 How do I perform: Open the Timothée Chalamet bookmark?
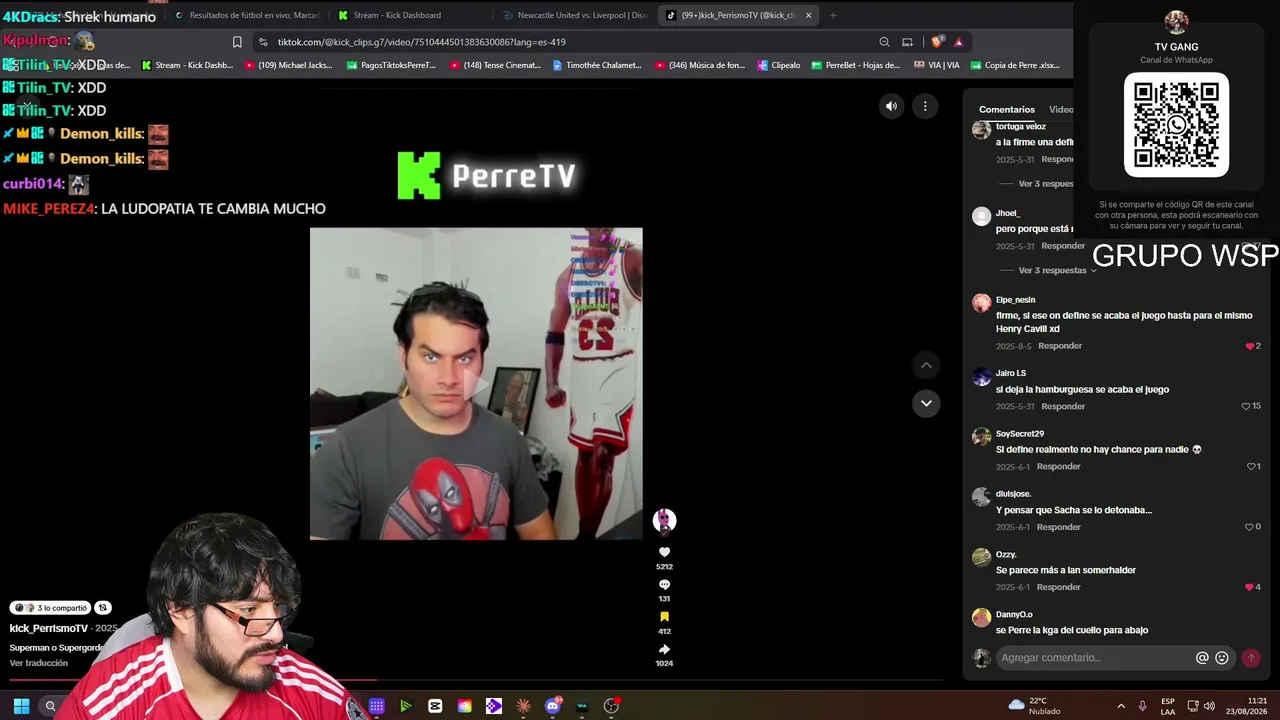point(597,65)
